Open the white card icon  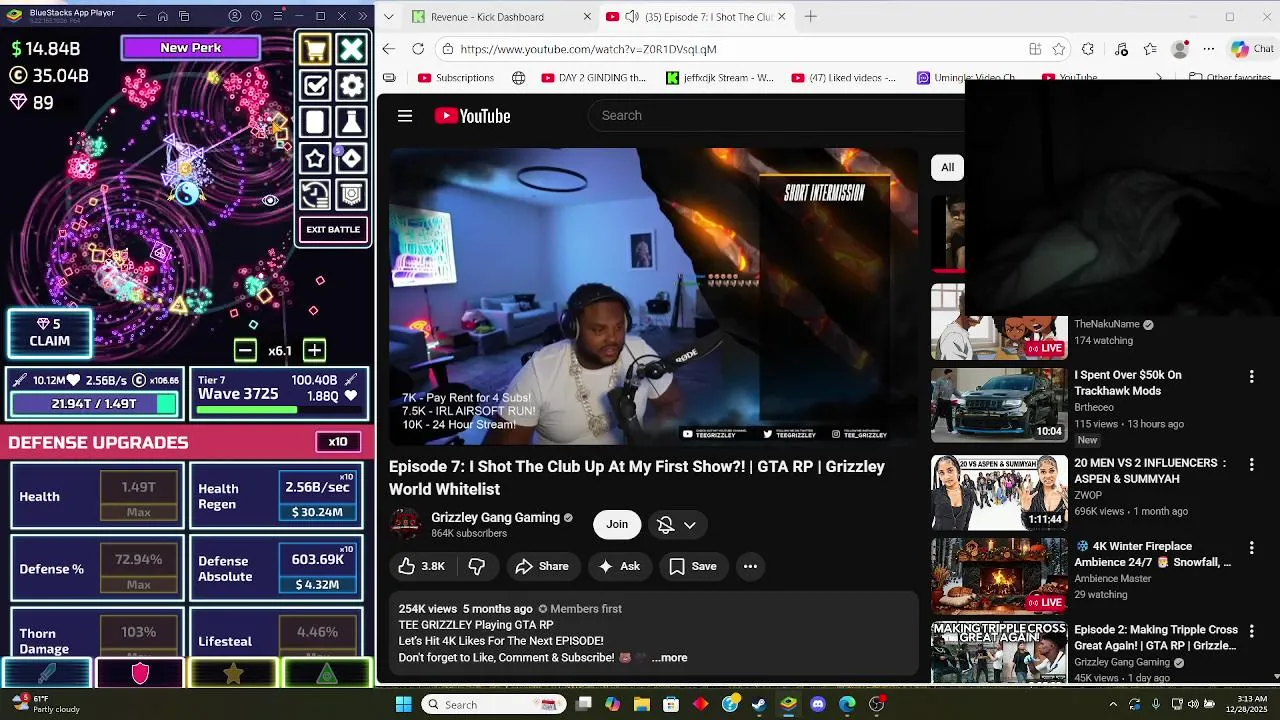tap(315, 122)
